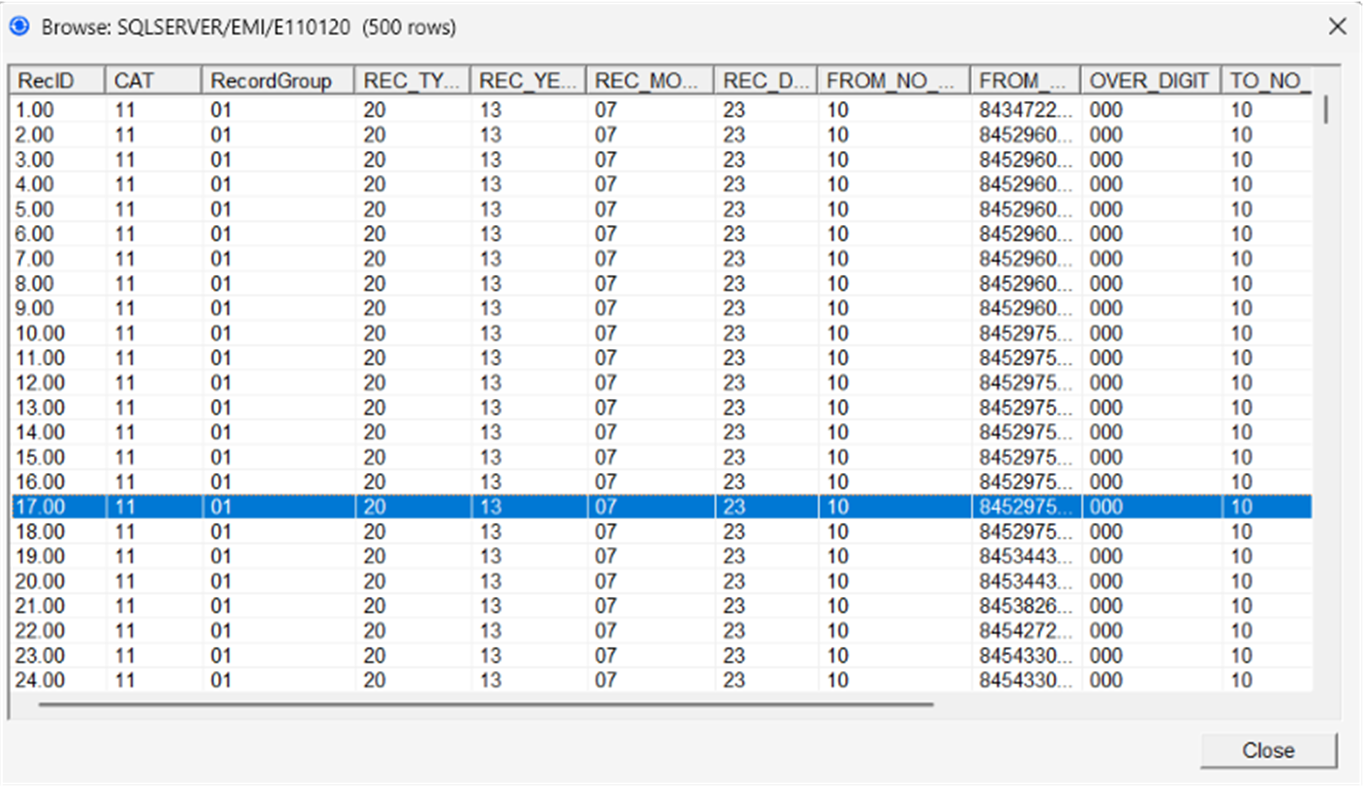Select row with RecID 7.00

pyautogui.click(x=660, y=259)
